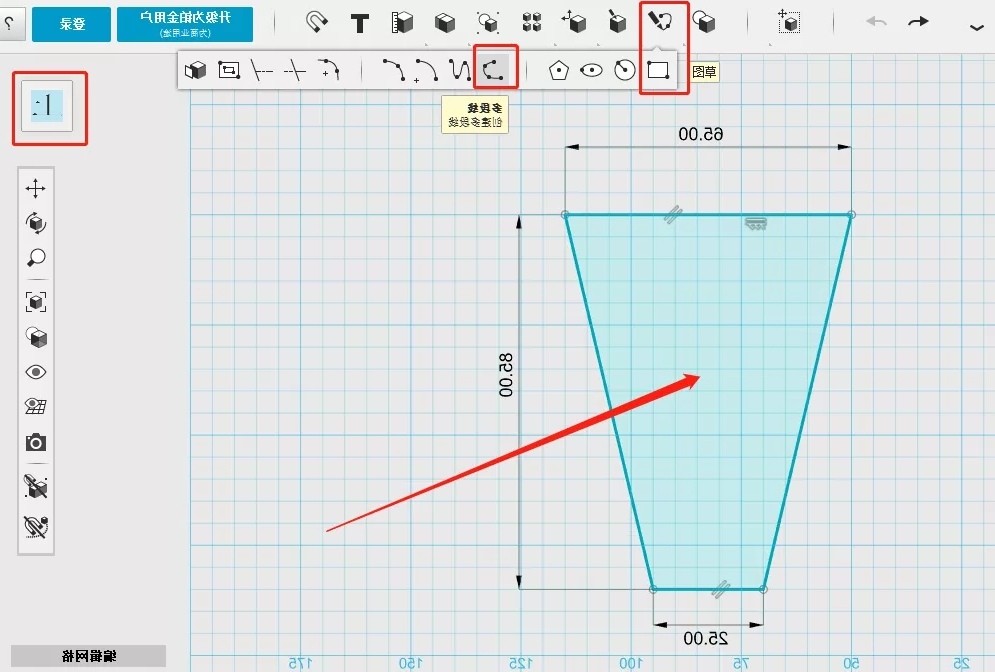The width and height of the screenshot is (995, 672).
Task: Click the black curved arrow button
Action: (918, 22)
